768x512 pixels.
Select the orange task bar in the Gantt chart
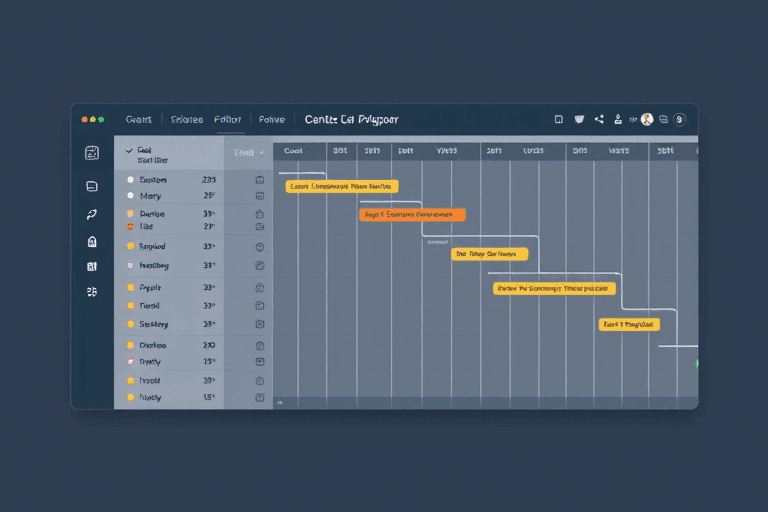[412, 214]
